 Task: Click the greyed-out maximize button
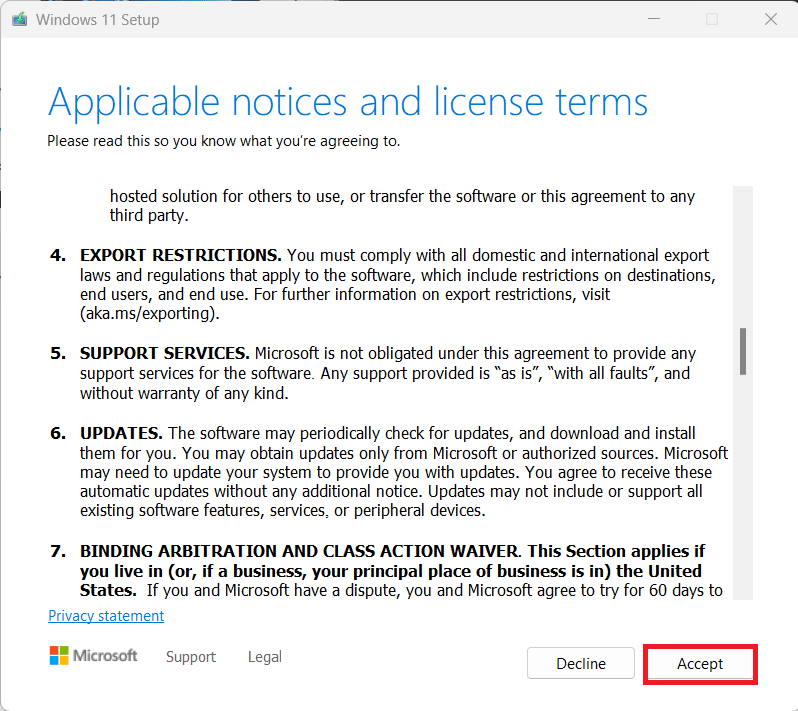click(712, 19)
